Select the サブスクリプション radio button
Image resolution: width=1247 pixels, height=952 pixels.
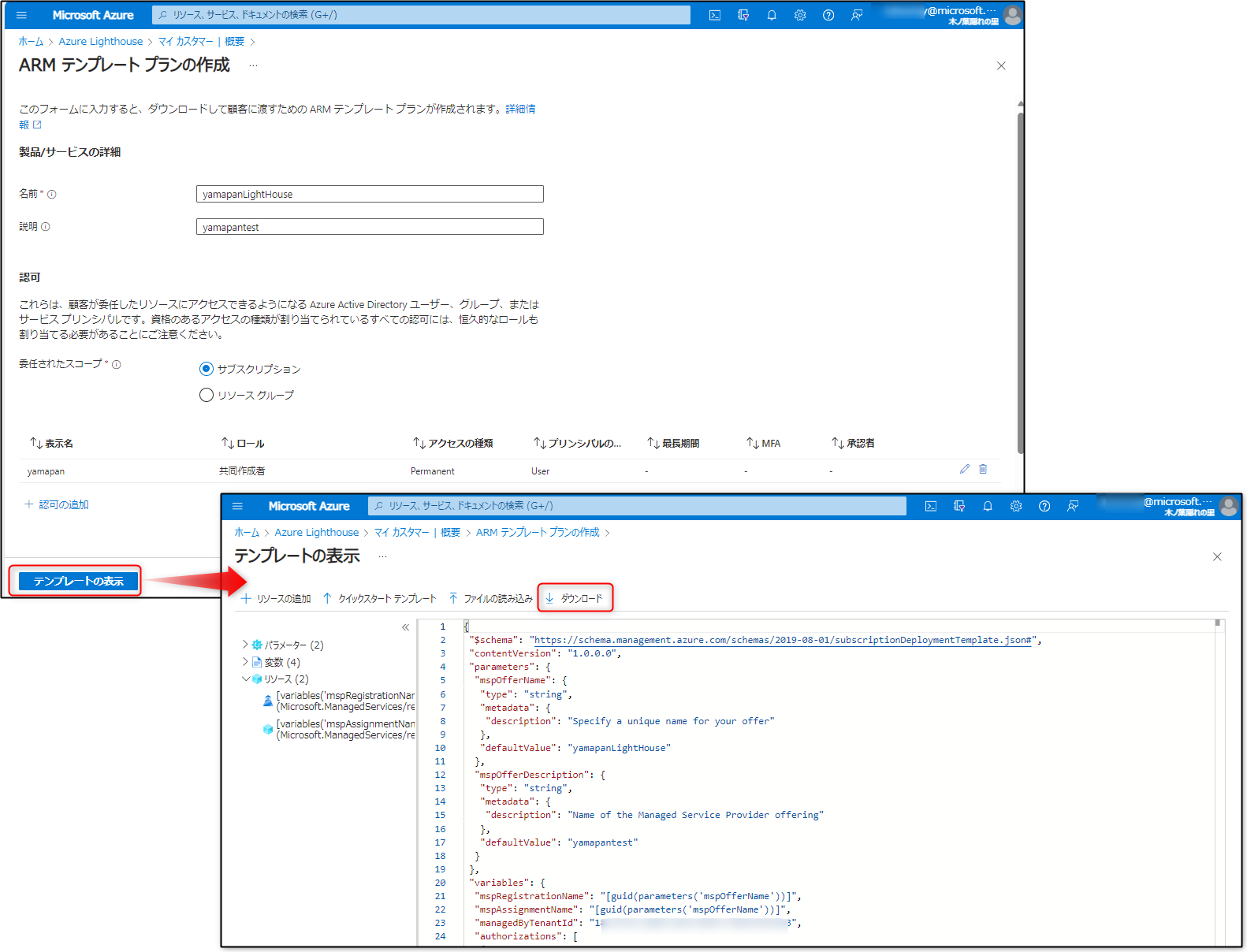(207, 369)
